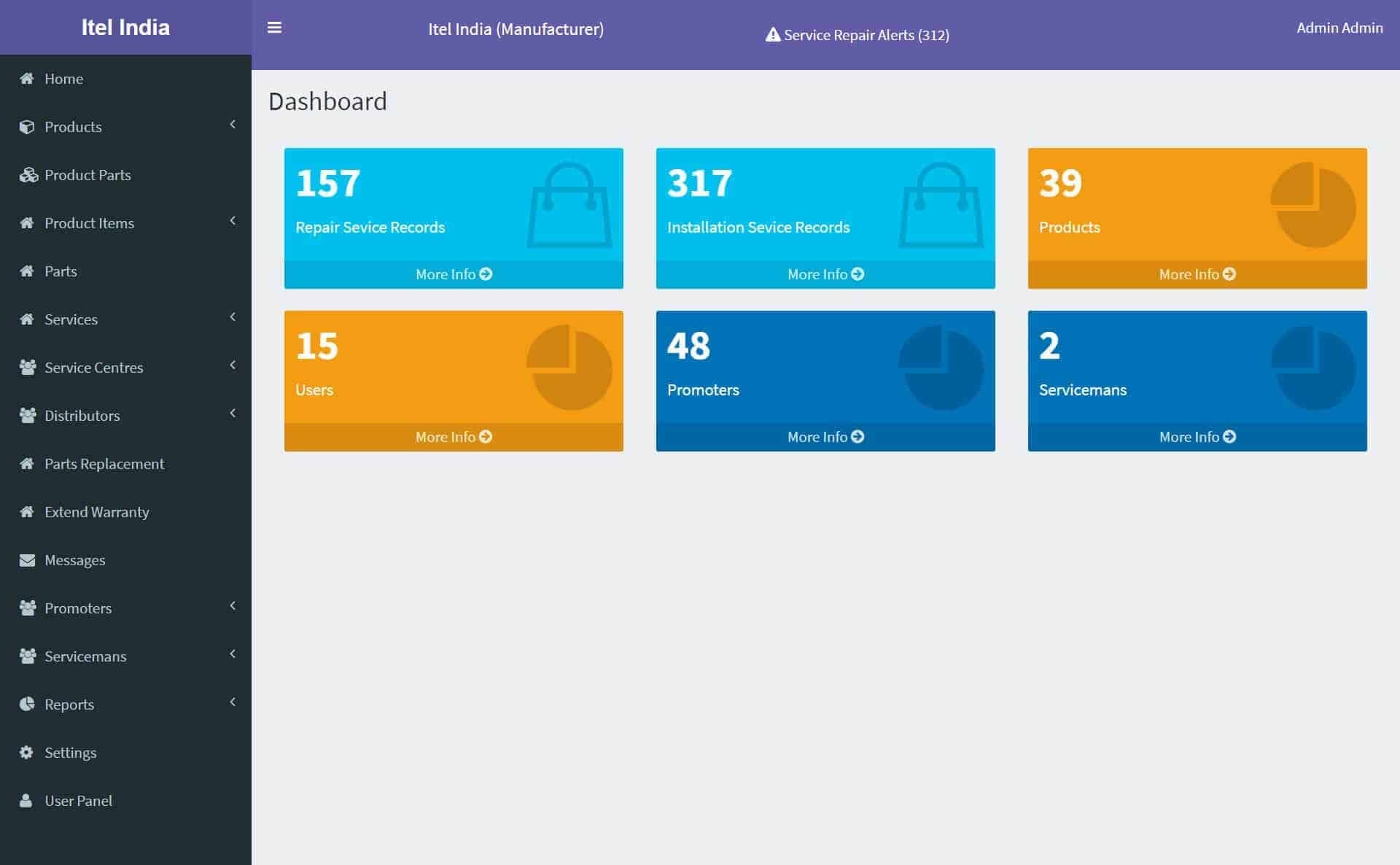Click the Service Repair Alerts warning icon
The width and height of the screenshot is (1400, 865).
pos(772,35)
